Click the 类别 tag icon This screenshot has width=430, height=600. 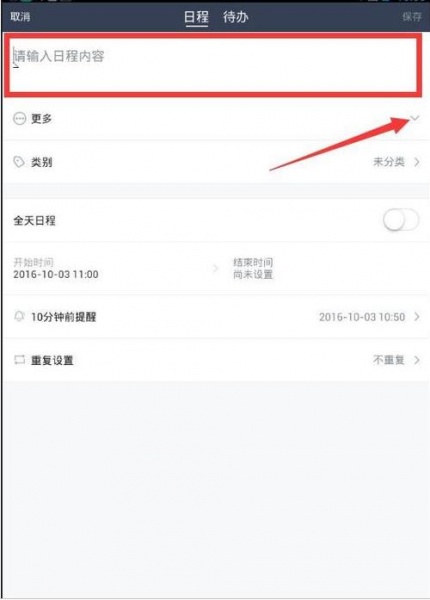click(x=19, y=162)
